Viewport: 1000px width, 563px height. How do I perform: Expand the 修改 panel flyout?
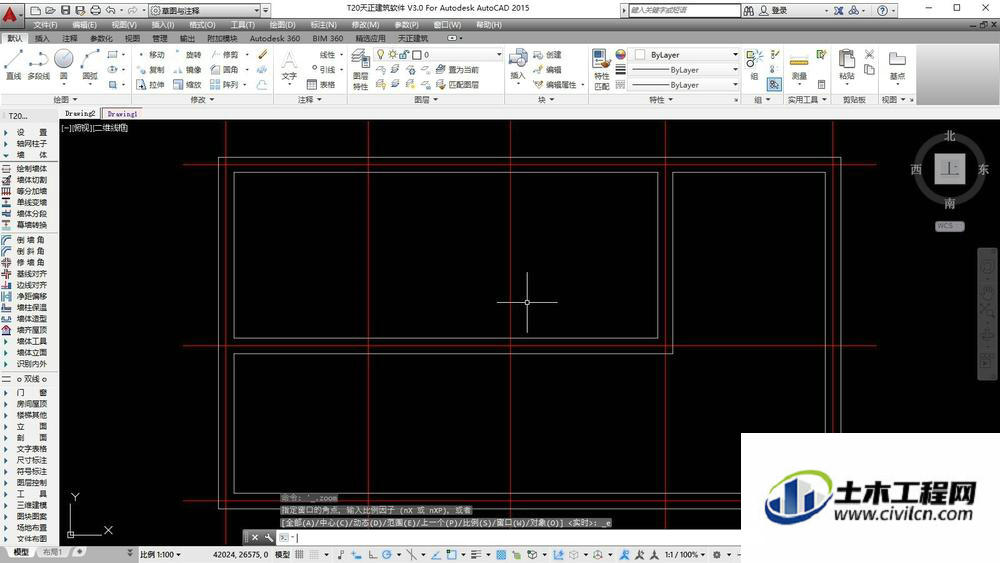[x=202, y=99]
